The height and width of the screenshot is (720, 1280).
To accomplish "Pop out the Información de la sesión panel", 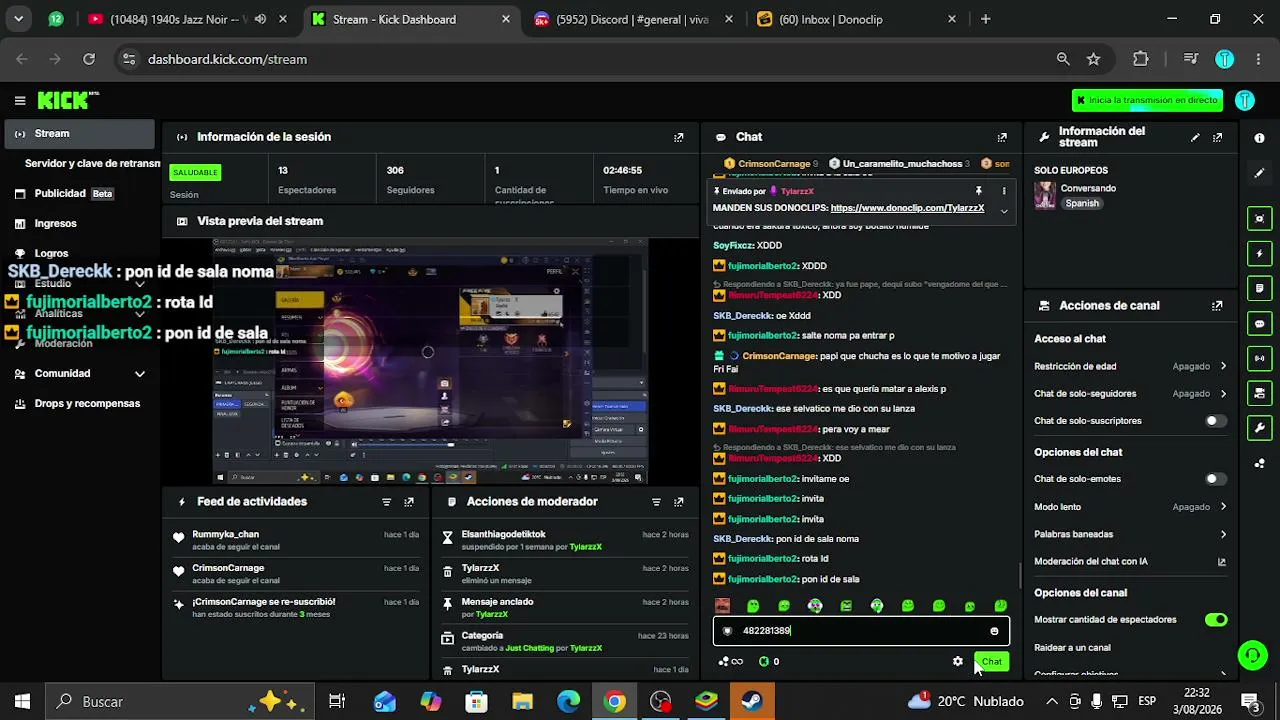I will click(679, 137).
